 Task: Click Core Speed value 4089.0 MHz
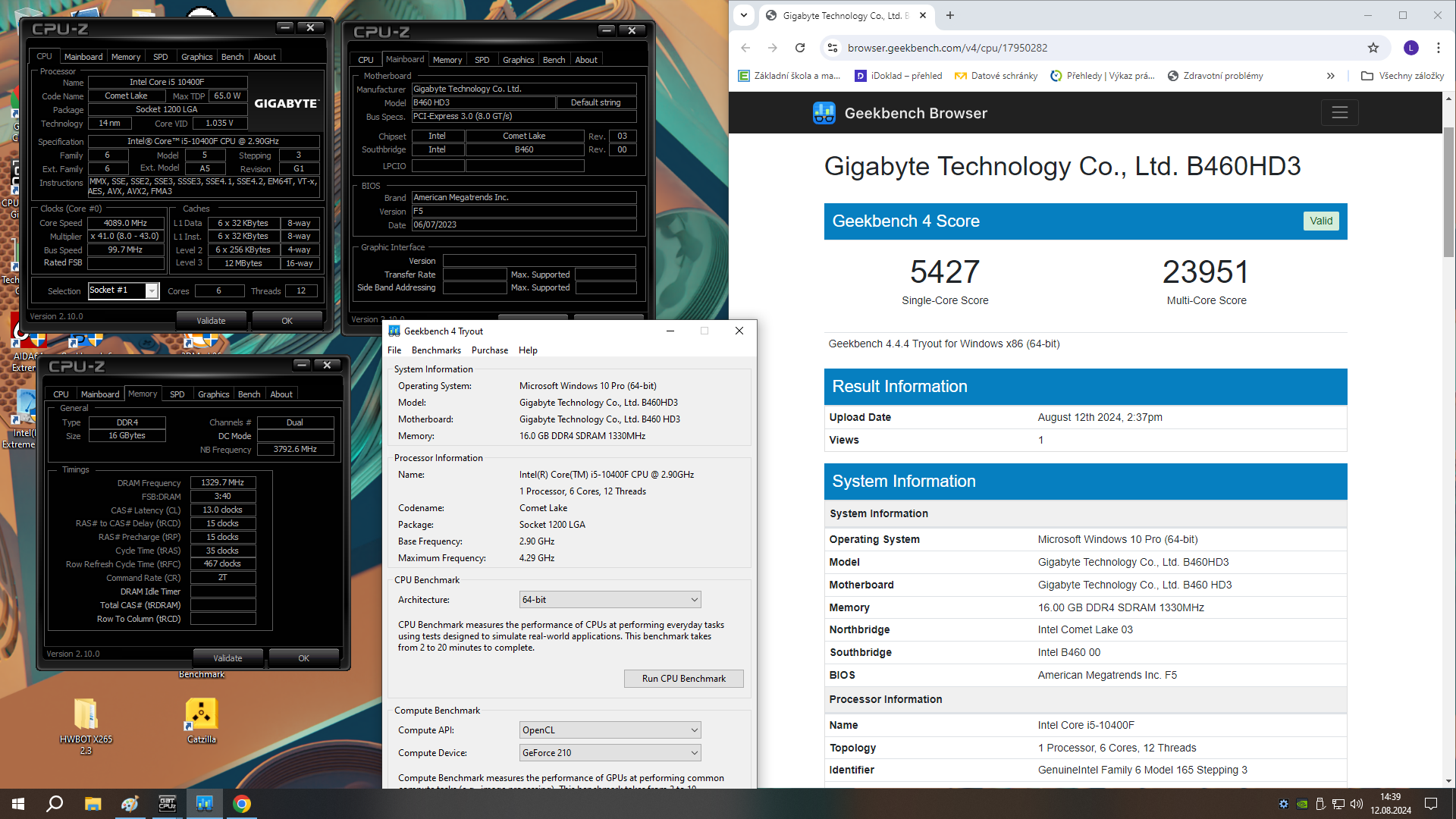[x=126, y=223]
